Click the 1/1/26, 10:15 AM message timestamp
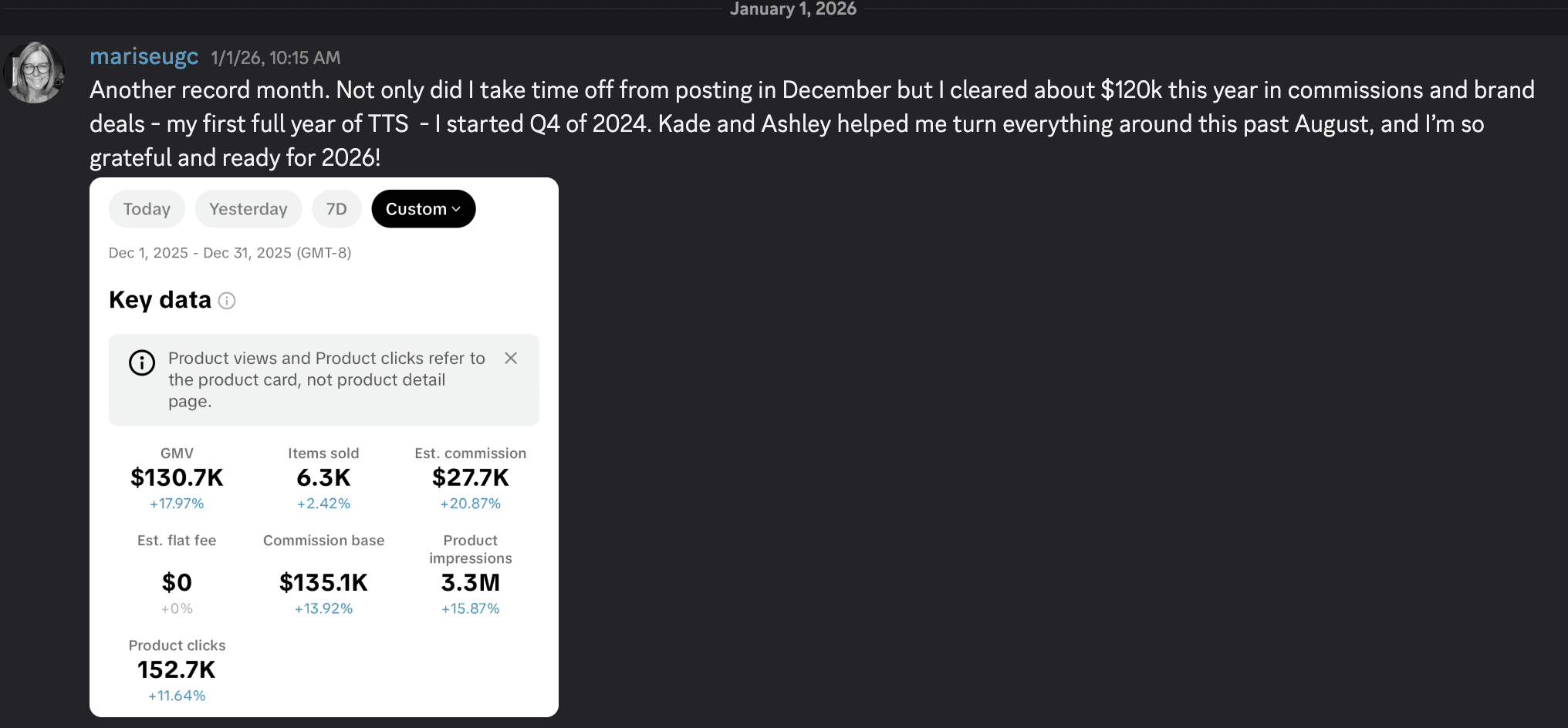The image size is (1568, 728). (x=275, y=58)
